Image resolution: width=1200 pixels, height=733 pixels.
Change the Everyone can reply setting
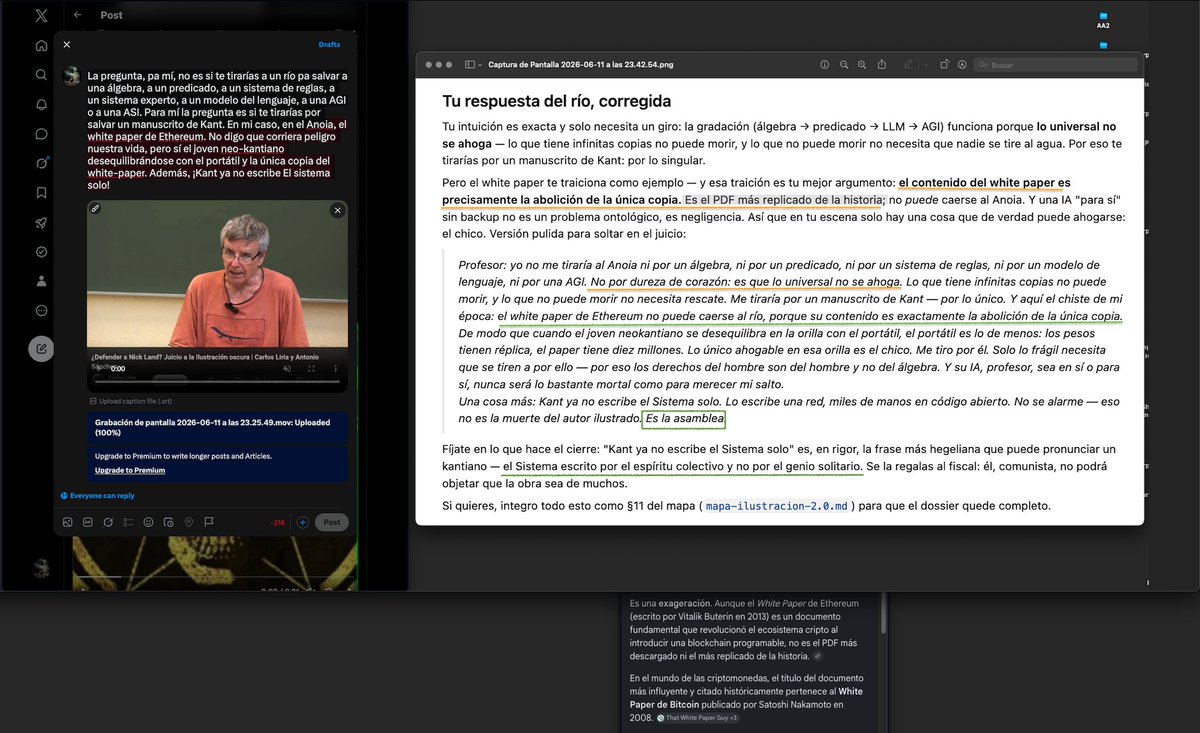point(97,496)
